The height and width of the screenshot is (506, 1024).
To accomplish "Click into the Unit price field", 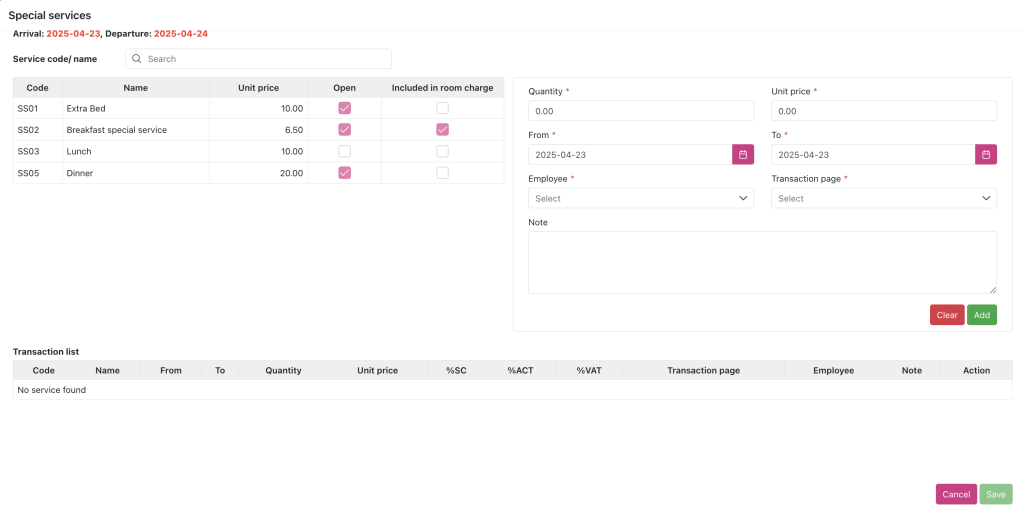I will click(x=883, y=111).
